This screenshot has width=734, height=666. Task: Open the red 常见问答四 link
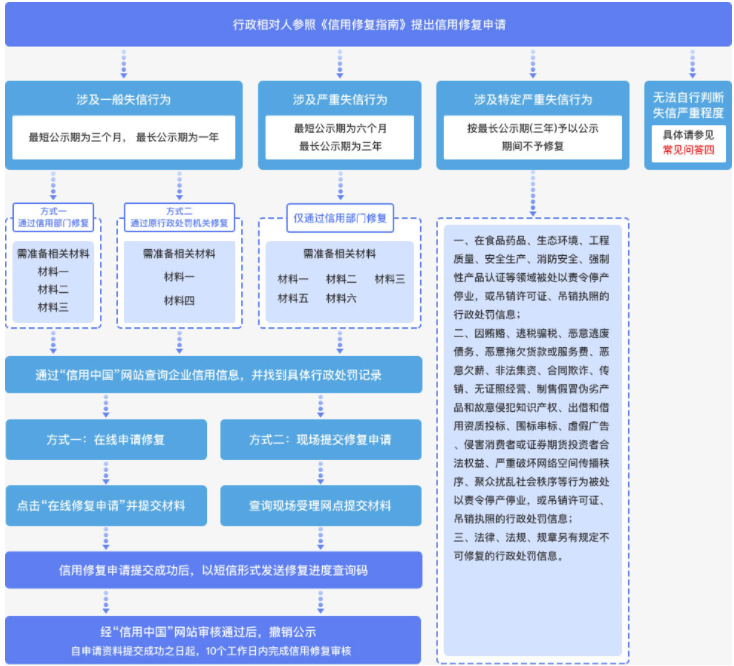pyautogui.click(x=688, y=150)
